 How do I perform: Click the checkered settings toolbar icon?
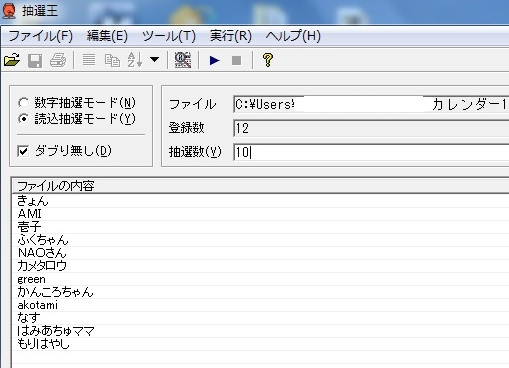pos(183,60)
